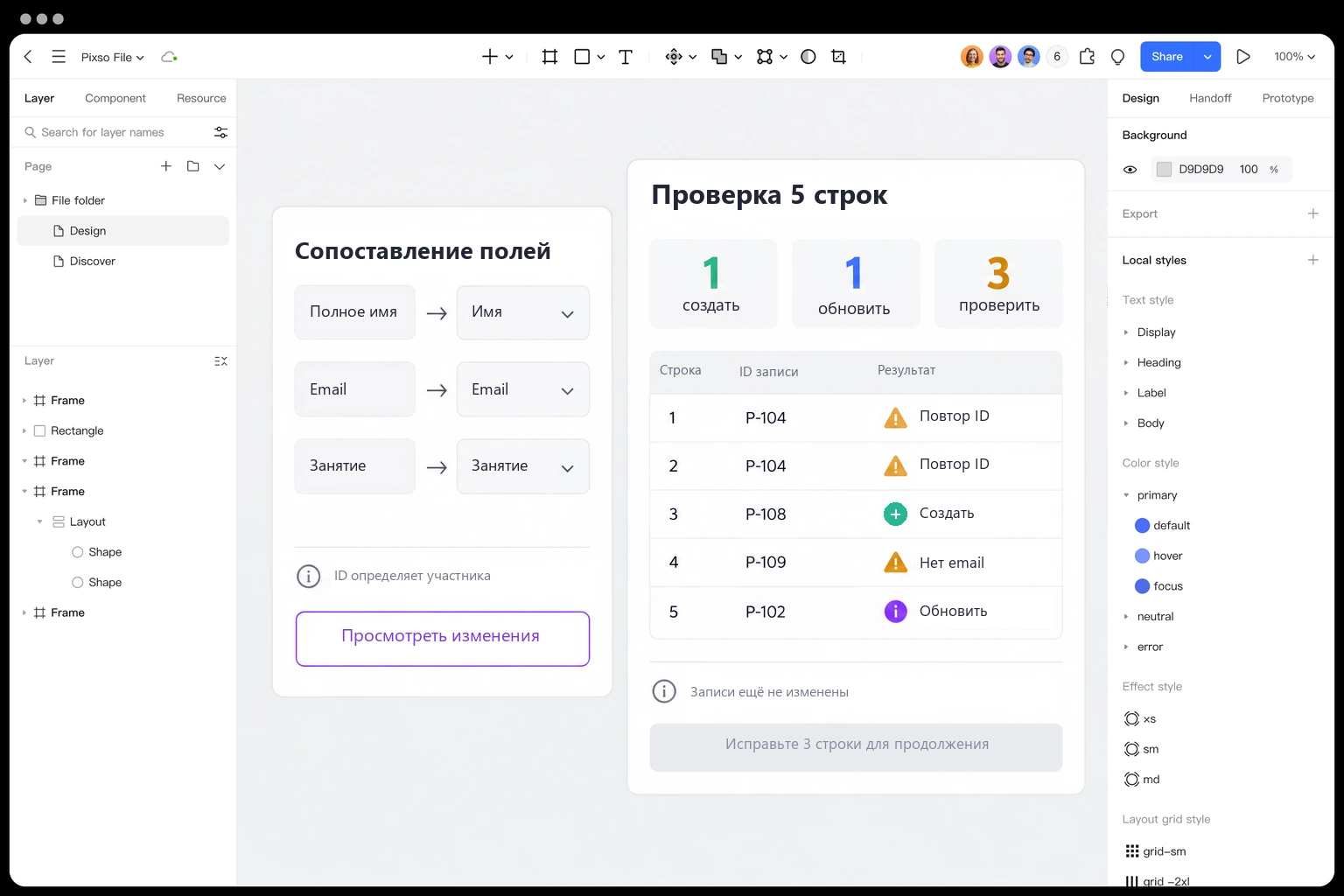Click the boolean operations tool
Image resolution: width=1344 pixels, height=896 pixels.
click(x=719, y=57)
